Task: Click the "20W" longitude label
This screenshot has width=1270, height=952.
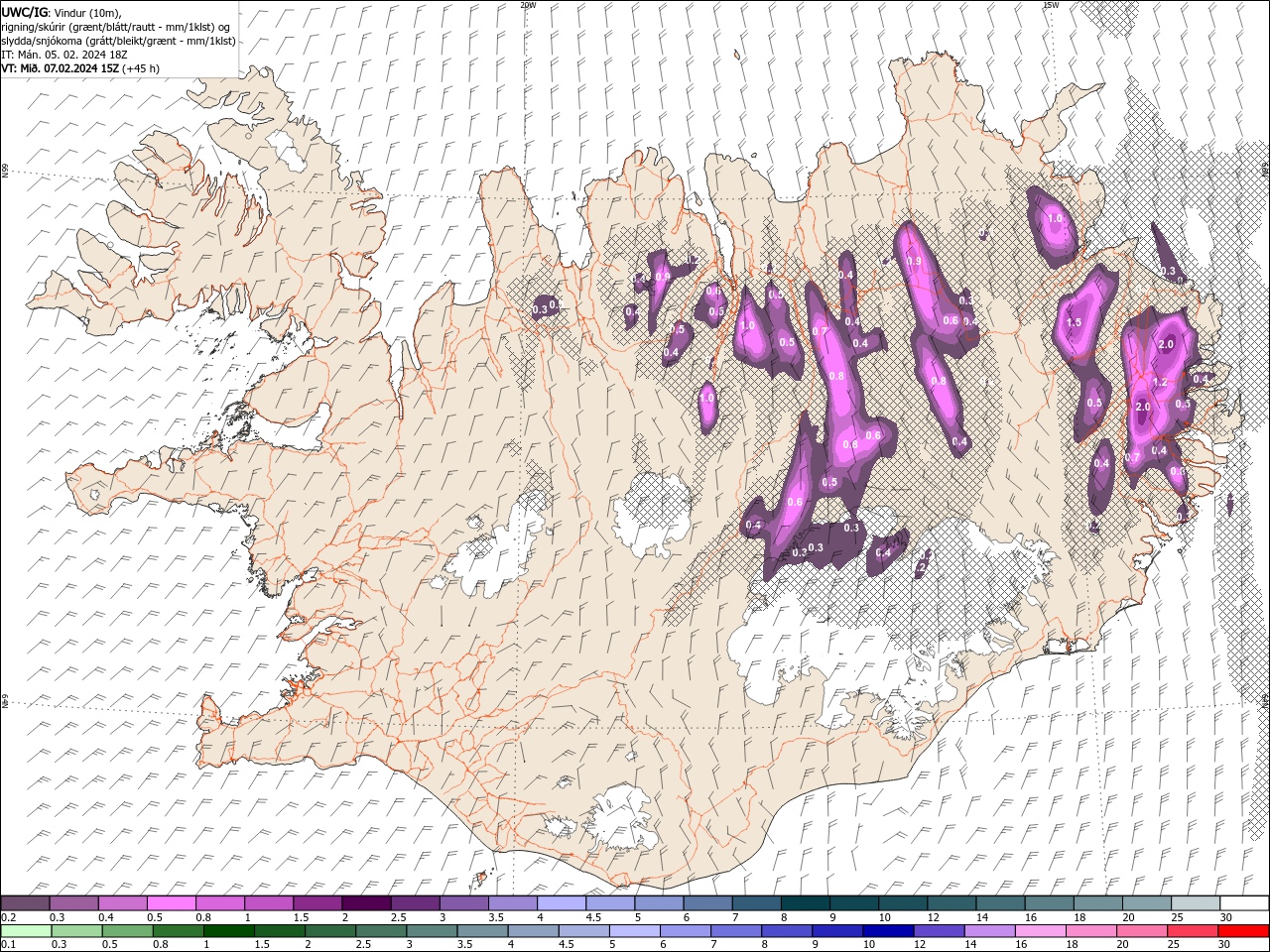Action: [x=528, y=5]
